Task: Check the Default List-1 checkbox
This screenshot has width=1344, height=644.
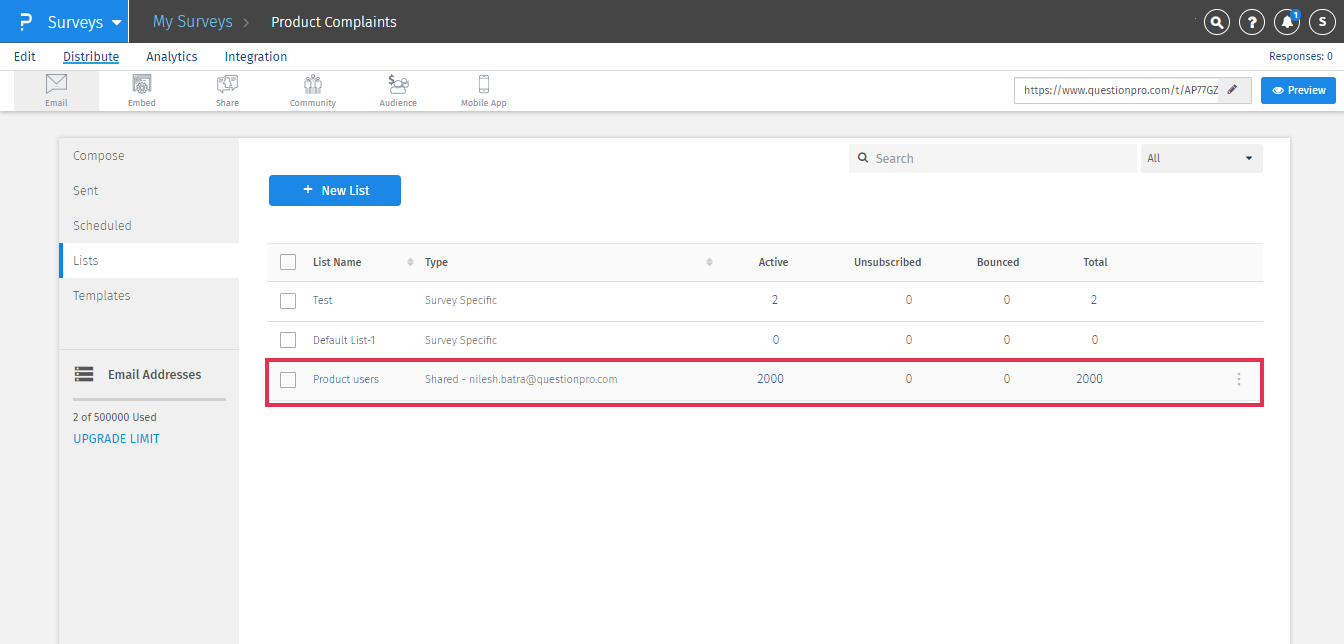Action: pyautogui.click(x=288, y=340)
